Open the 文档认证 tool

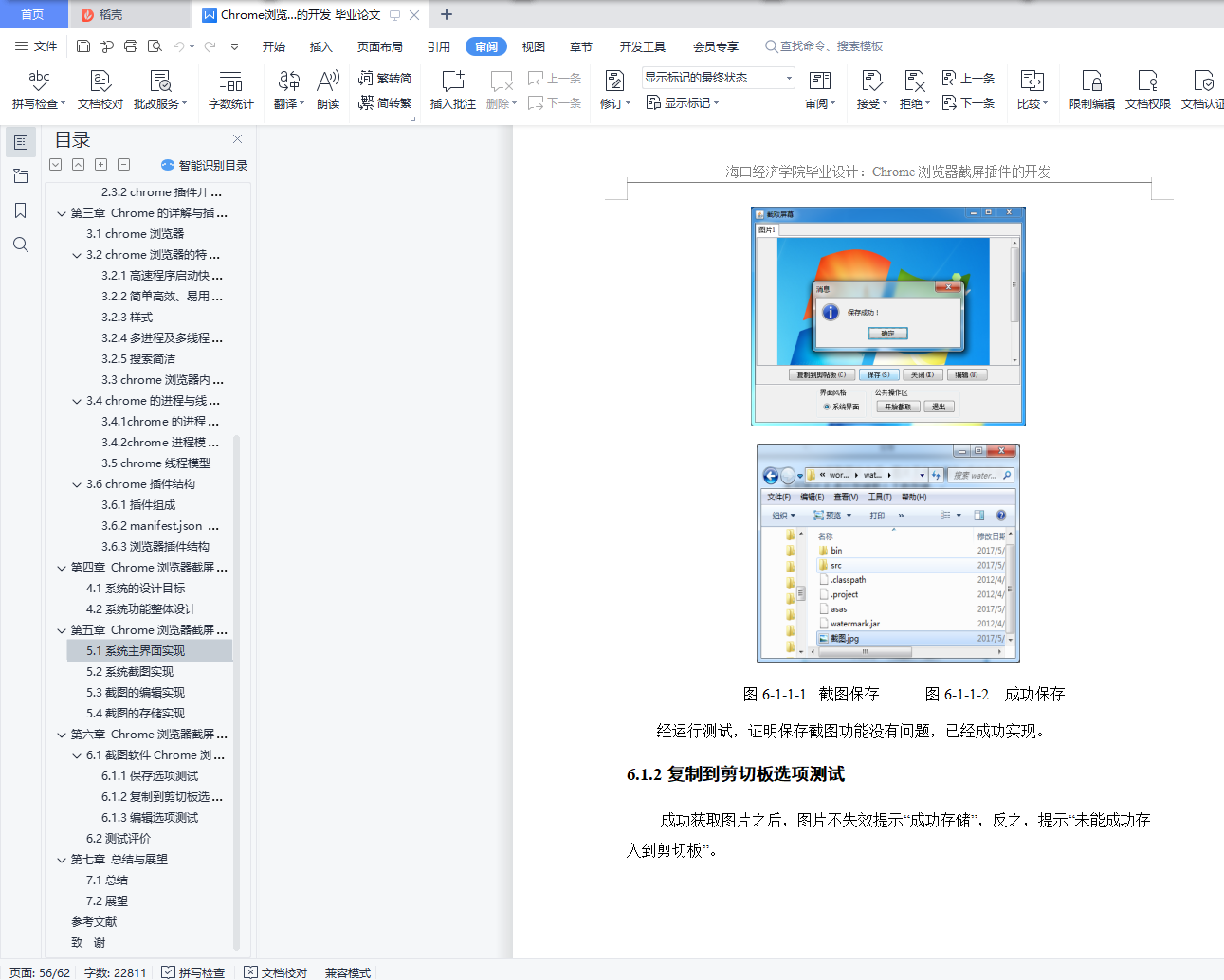point(1202,90)
